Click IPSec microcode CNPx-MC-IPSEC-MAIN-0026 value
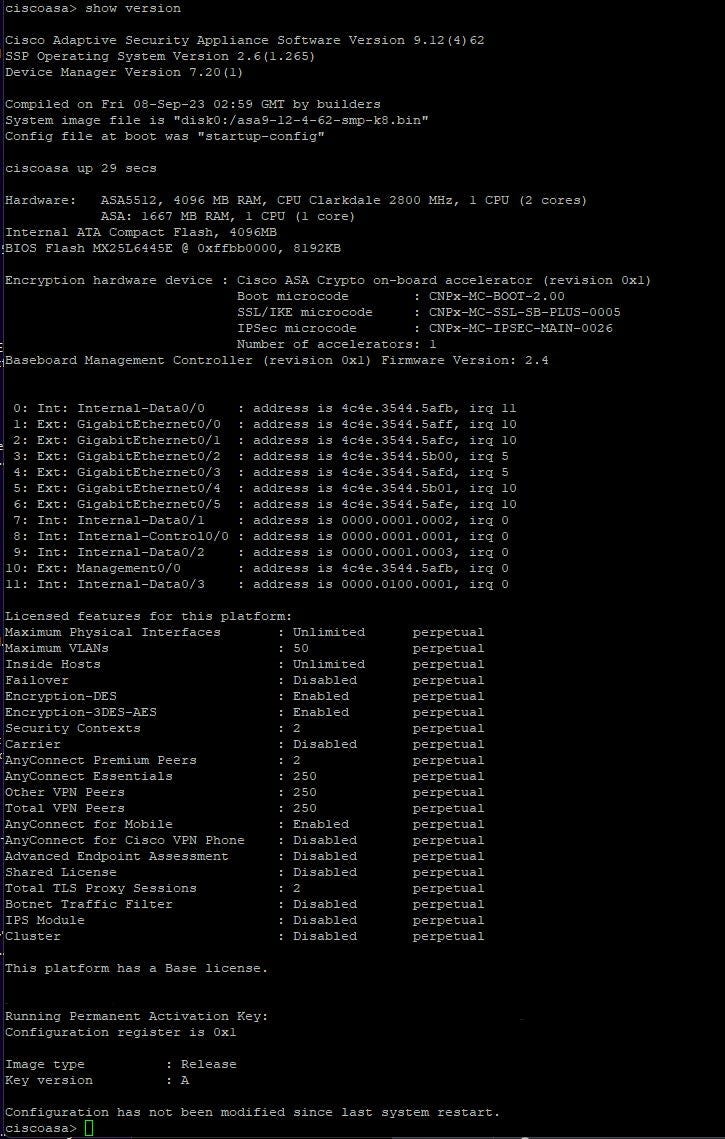Screen dimensions: 725x1139 [520, 328]
